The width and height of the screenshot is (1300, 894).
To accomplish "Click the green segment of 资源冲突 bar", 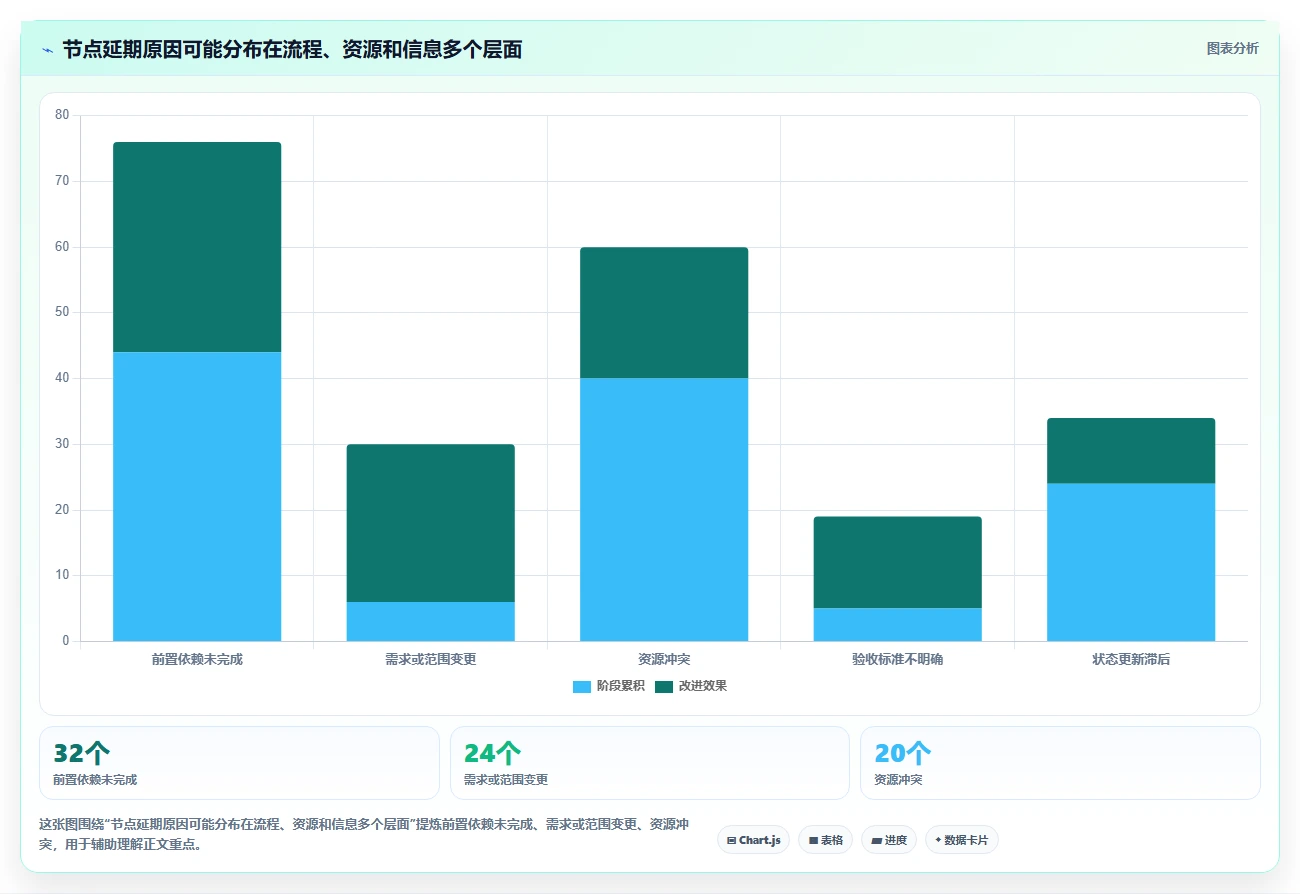I will (x=664, y=312).
